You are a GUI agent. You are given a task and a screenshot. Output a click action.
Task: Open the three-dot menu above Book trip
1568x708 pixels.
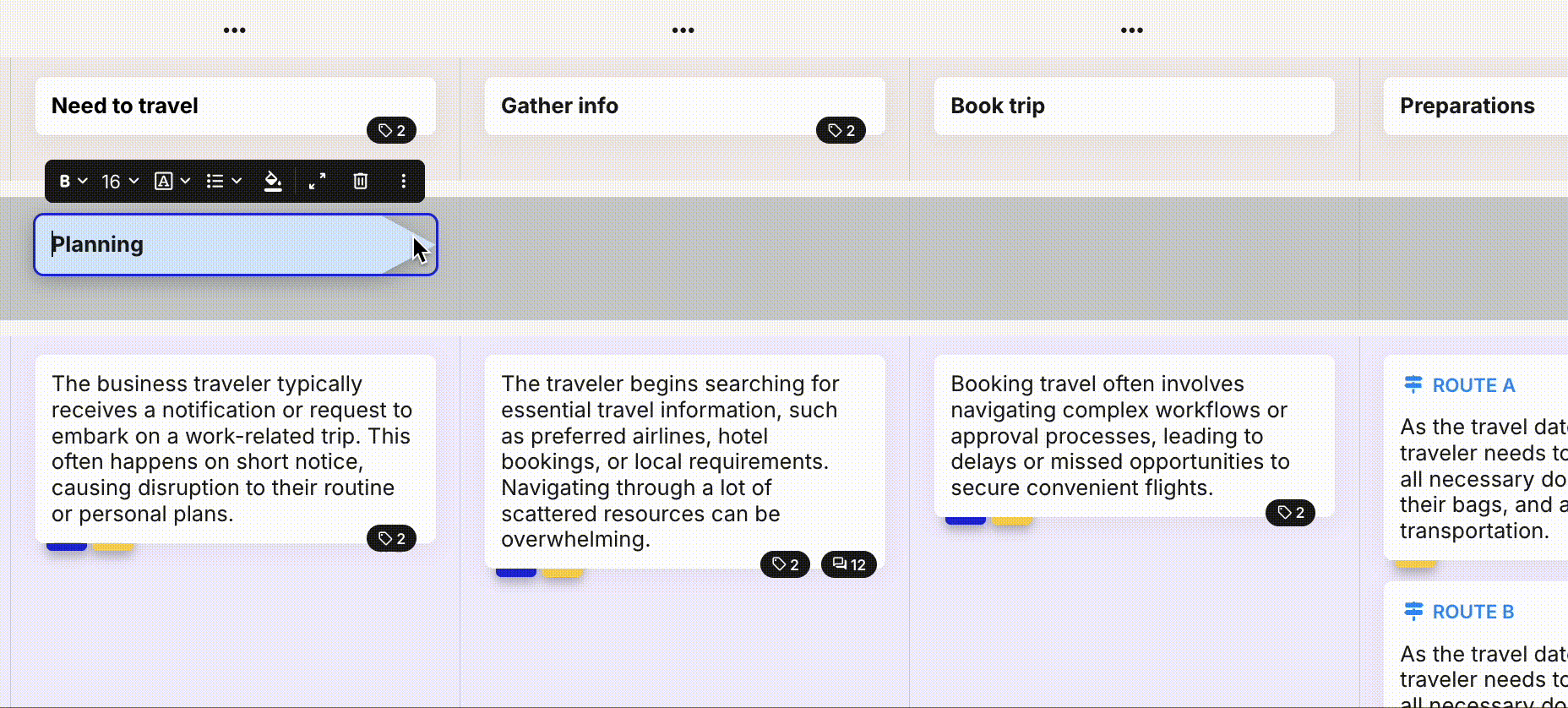coord(1132,30)
